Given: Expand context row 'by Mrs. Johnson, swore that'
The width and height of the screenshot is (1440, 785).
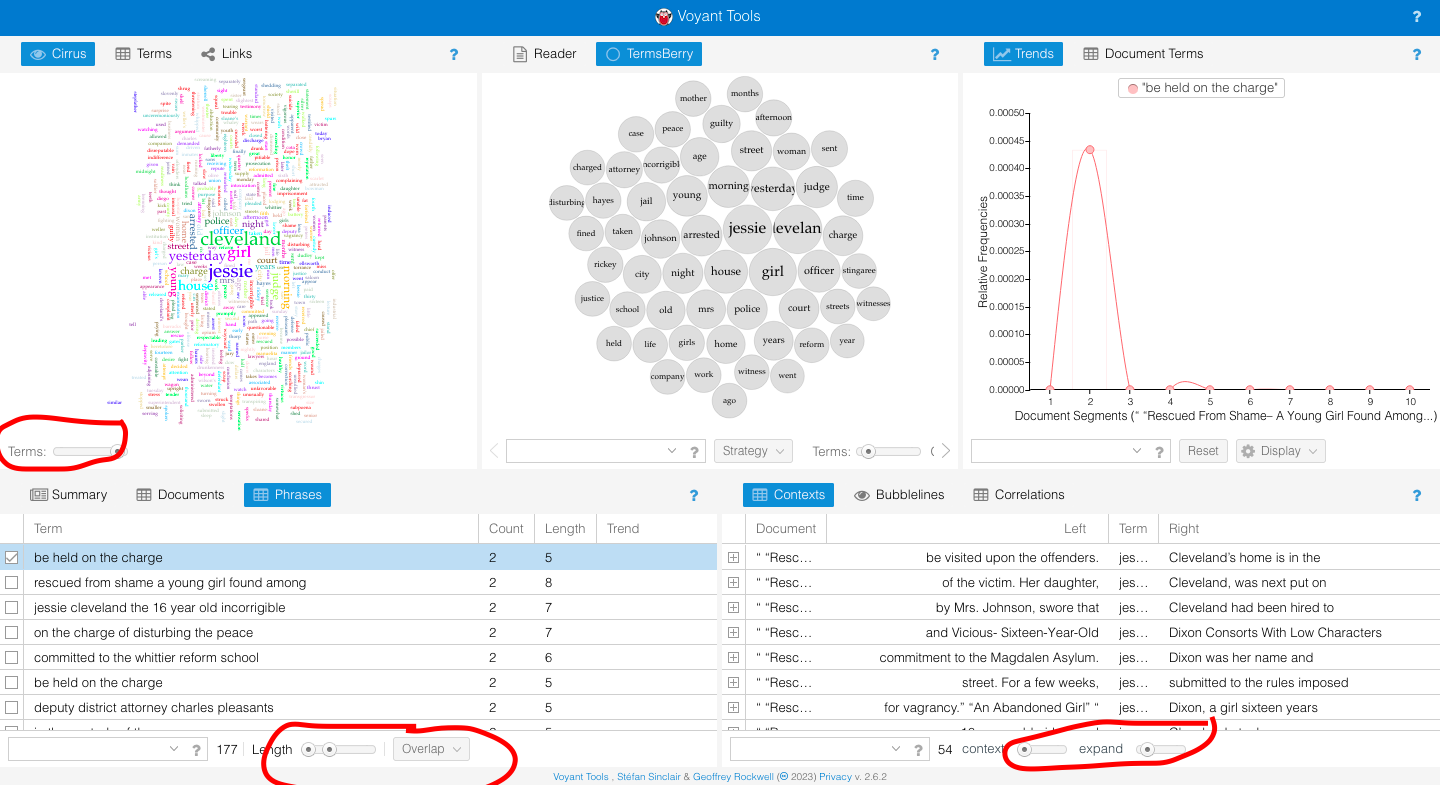Looking at the screenshot, I should [x=733, y=608].
